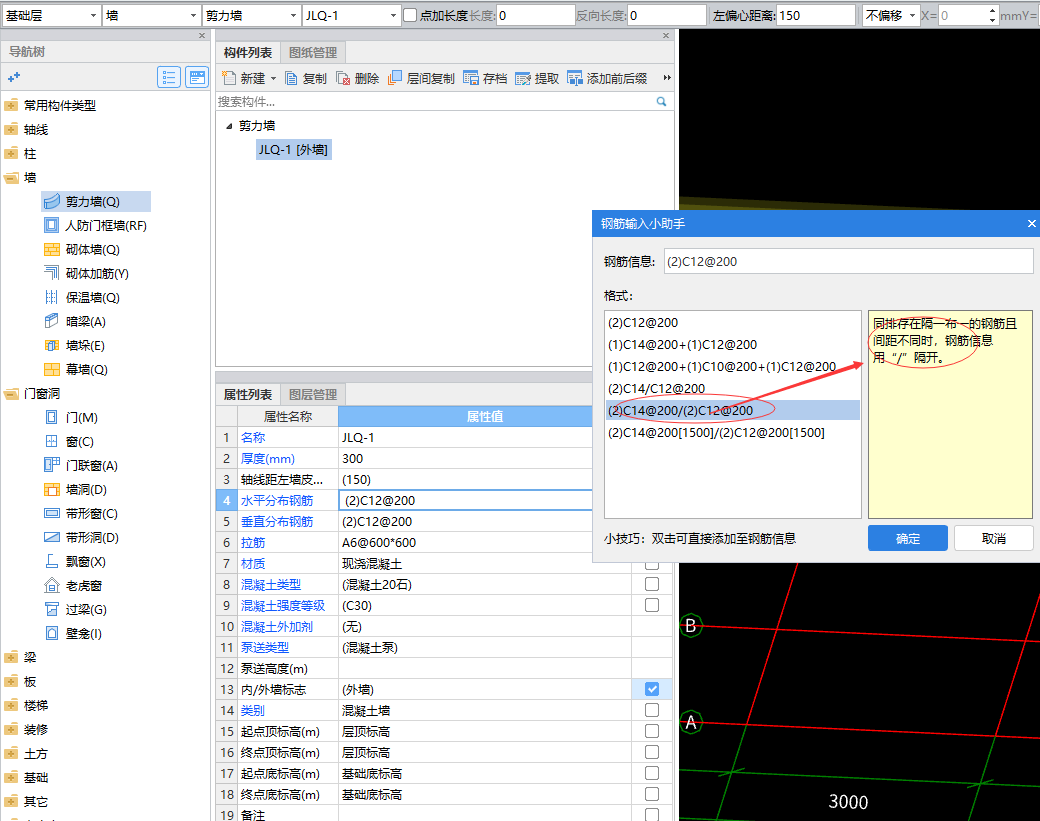Select 飘窗(X) item

(75, 562)
